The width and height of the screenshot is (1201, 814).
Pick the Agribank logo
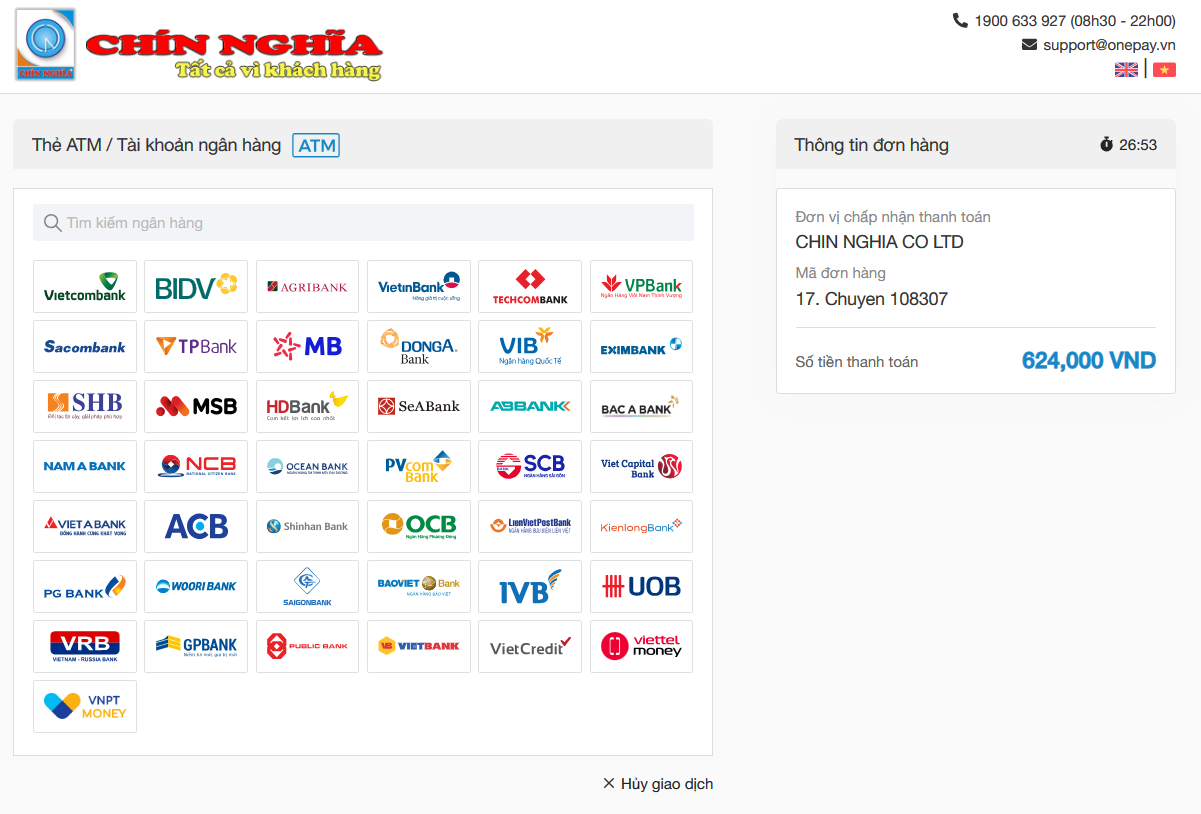point(307,287)
